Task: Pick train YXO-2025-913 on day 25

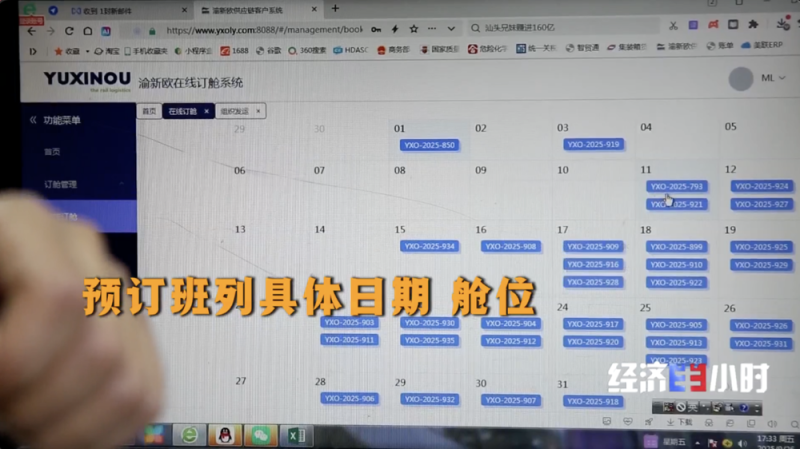Action: click(x=676, y=343)
